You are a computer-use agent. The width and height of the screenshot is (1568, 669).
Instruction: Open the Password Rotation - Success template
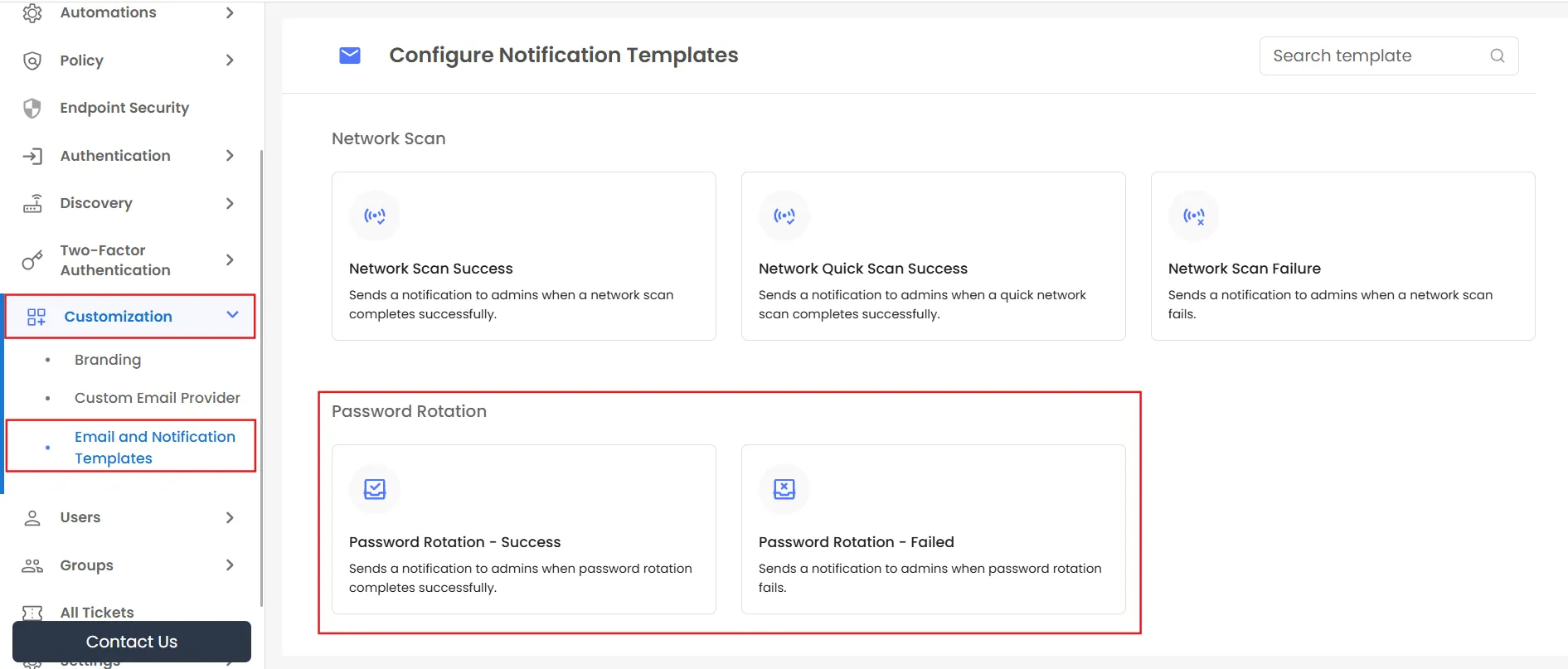tap(524, 530)
